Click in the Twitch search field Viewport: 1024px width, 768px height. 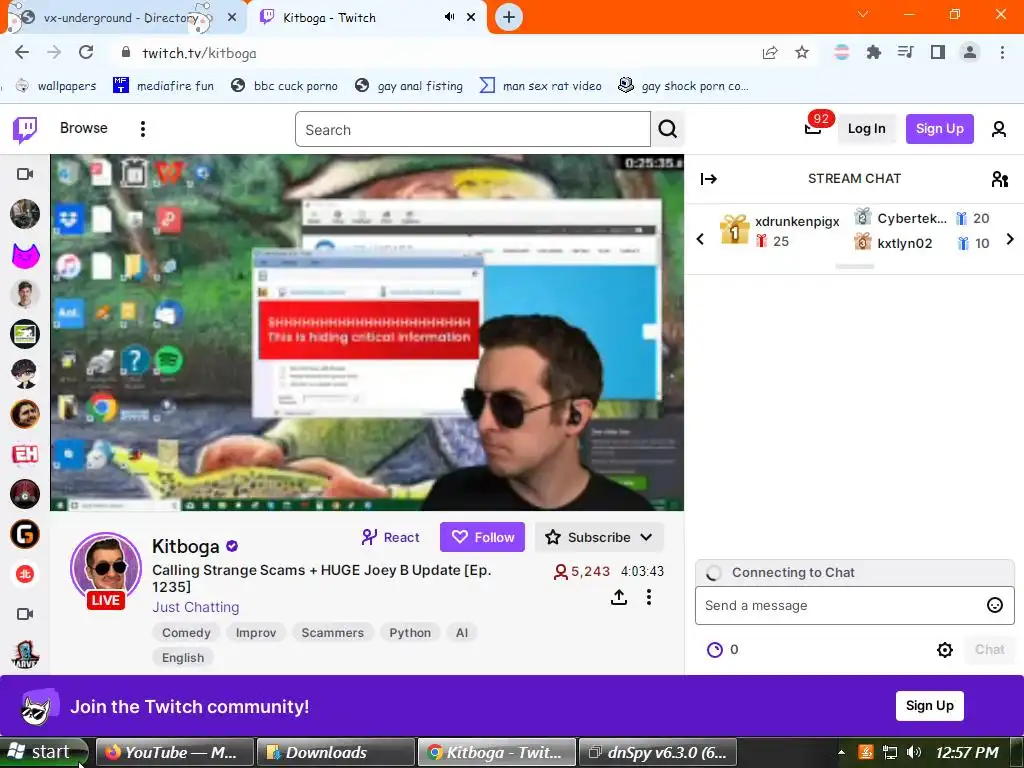coord(473,129)
